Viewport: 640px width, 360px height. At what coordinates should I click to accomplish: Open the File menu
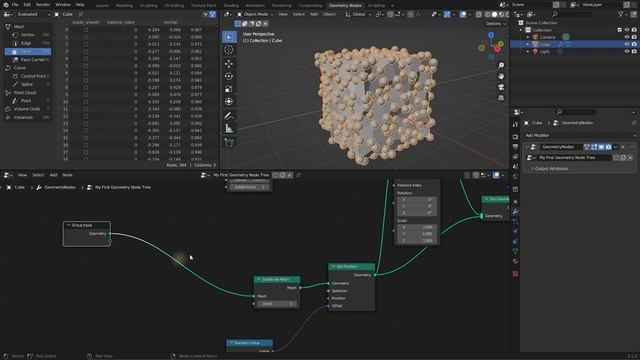click(15, 5)
